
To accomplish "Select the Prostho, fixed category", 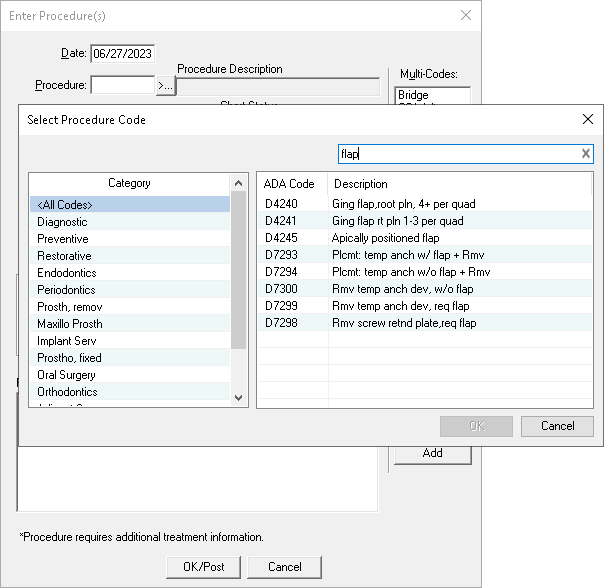I will (x=130, y=357).
